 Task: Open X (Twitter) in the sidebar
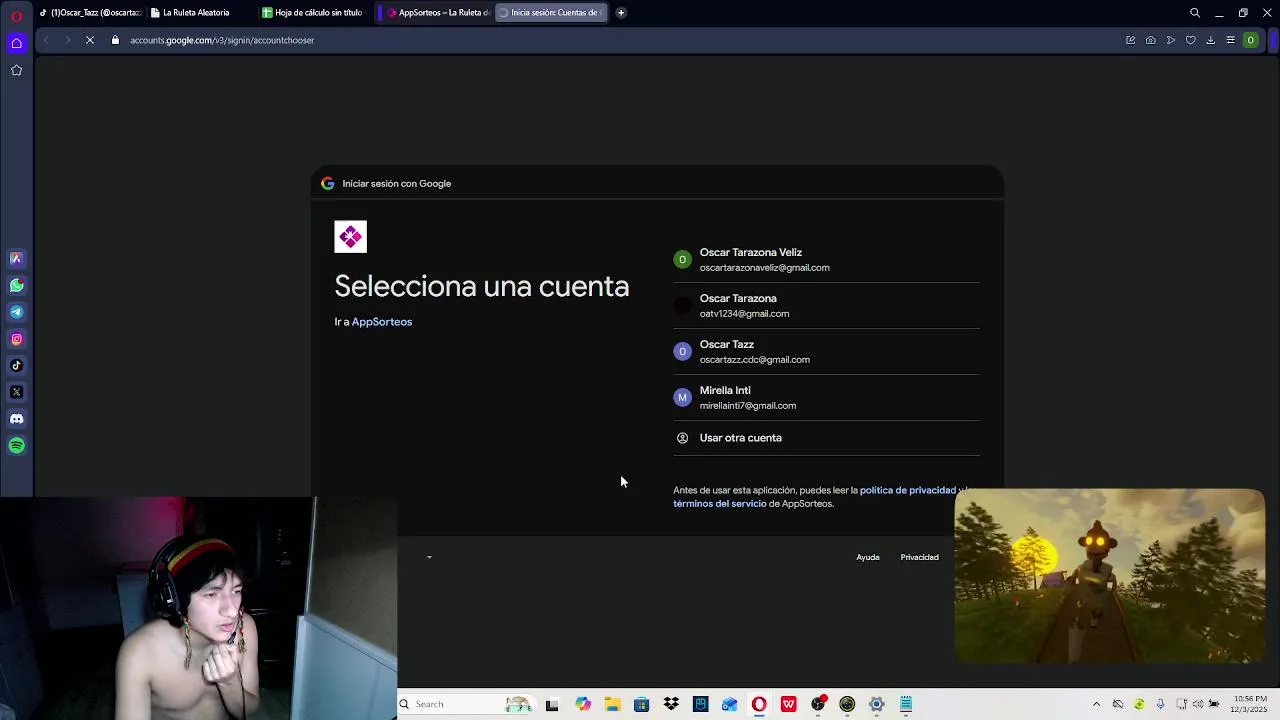click(16, 392)
